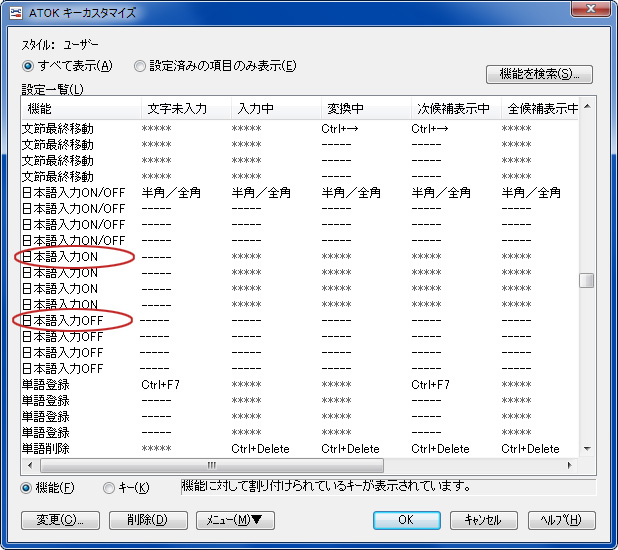Click 半角／全角 cell under 文字未入力
Screen dimensions: 618x550
pos(171,192)
